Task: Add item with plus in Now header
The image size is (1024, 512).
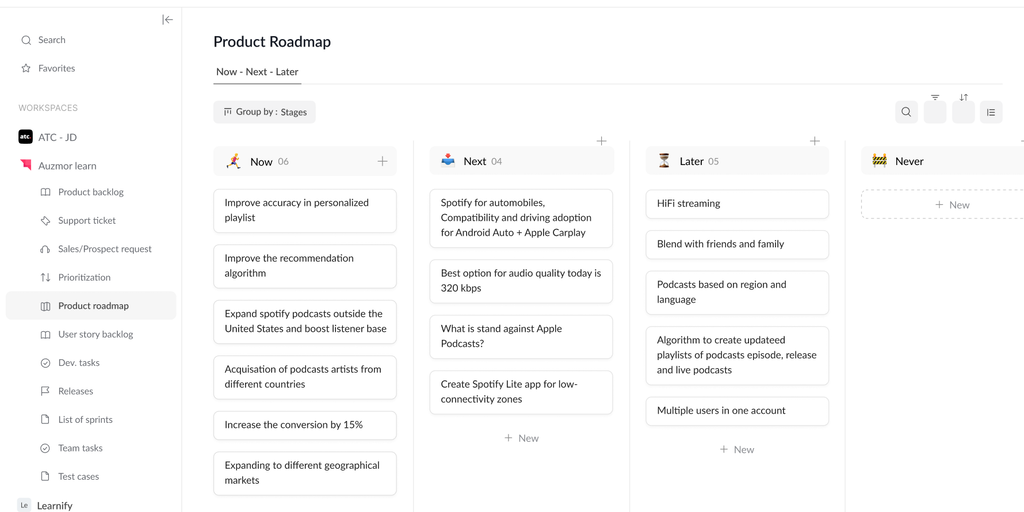Action: 383,161
